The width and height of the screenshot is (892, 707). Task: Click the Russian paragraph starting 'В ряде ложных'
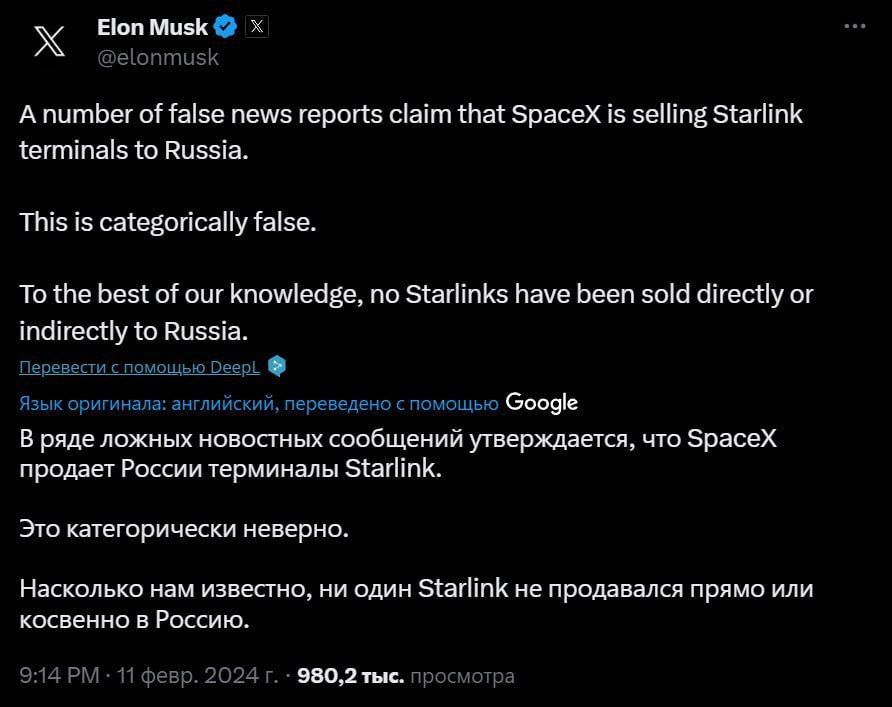coord(400,453)
